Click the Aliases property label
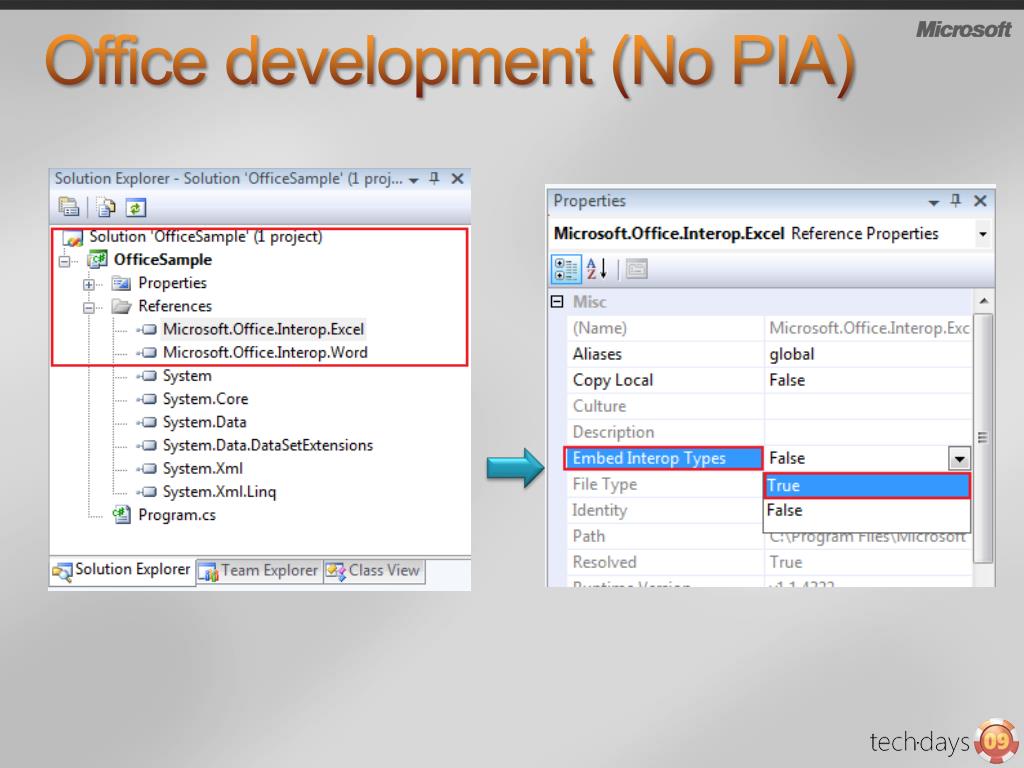 point(597,354)
